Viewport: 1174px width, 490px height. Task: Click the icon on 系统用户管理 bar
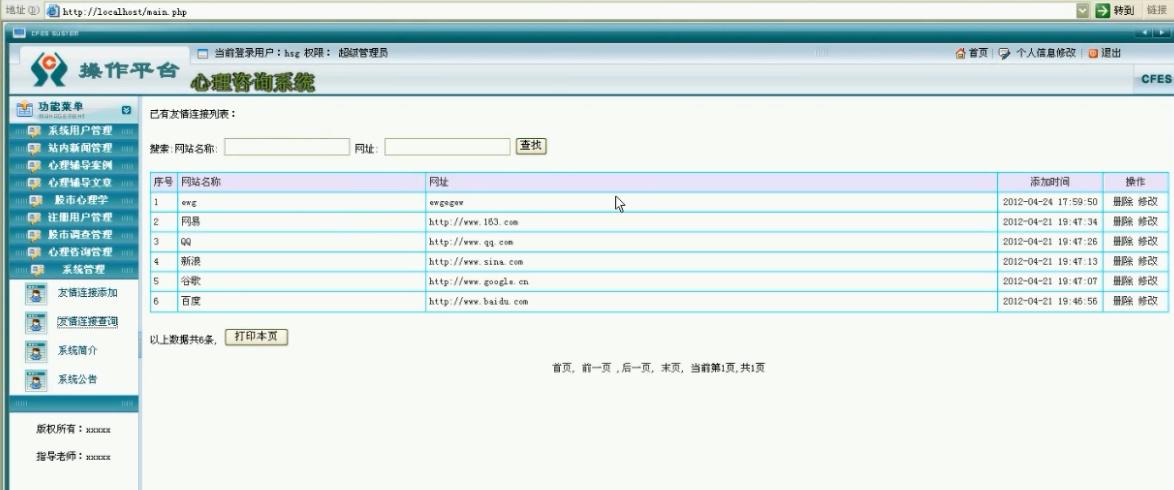(34, 131)
